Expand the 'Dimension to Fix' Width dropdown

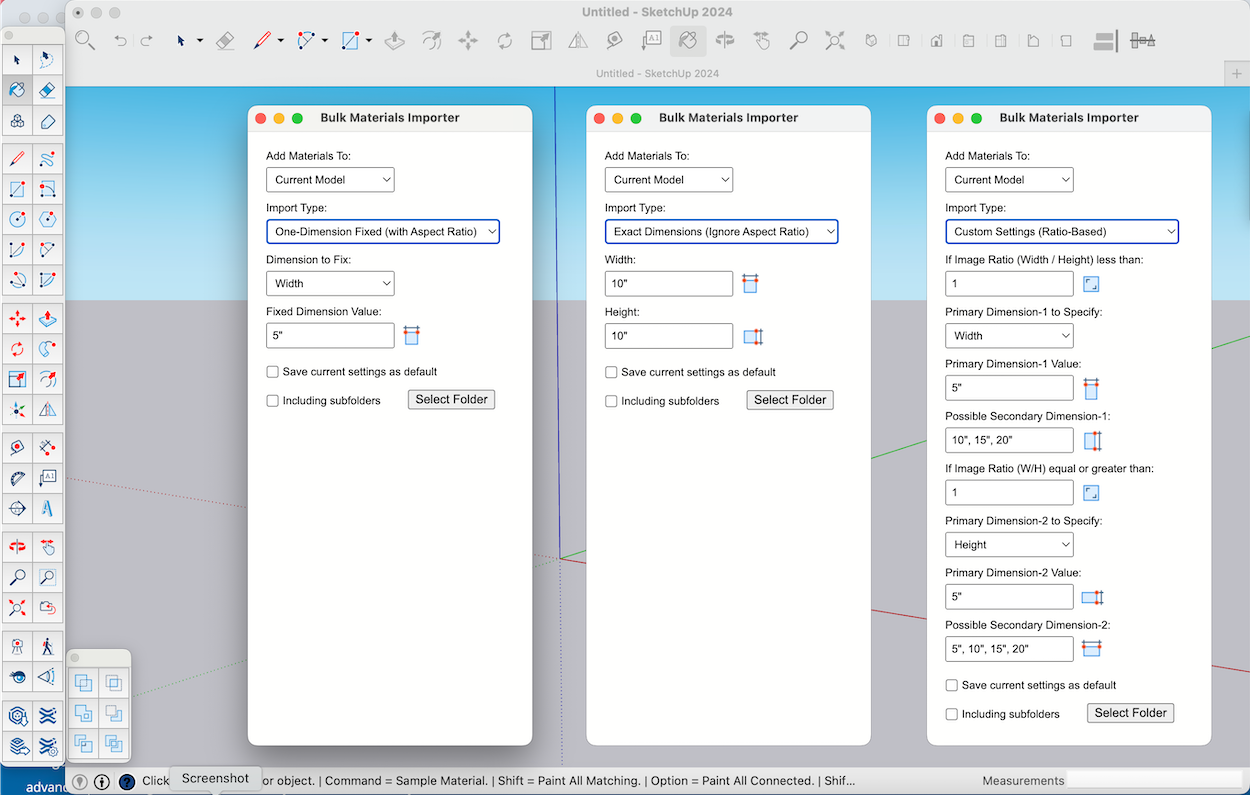click(x=330, y=284)
